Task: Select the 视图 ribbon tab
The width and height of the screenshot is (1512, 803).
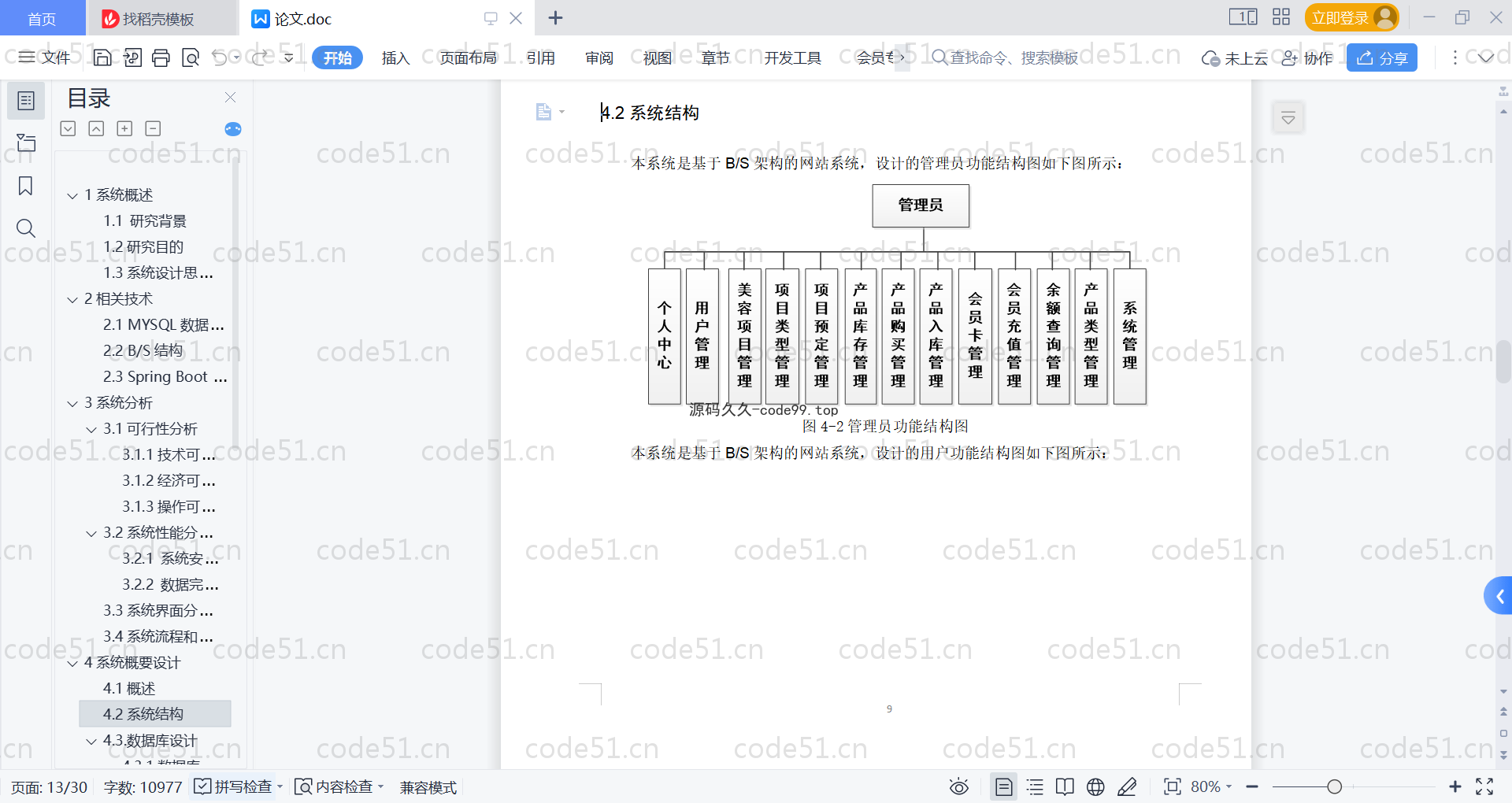Action: click(x=658, y=57)
